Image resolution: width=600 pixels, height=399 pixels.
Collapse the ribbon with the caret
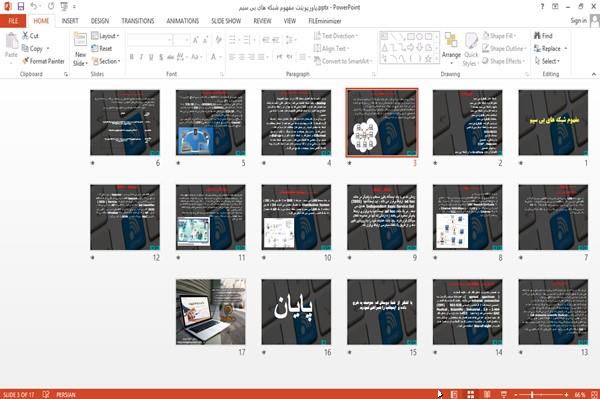593,74
